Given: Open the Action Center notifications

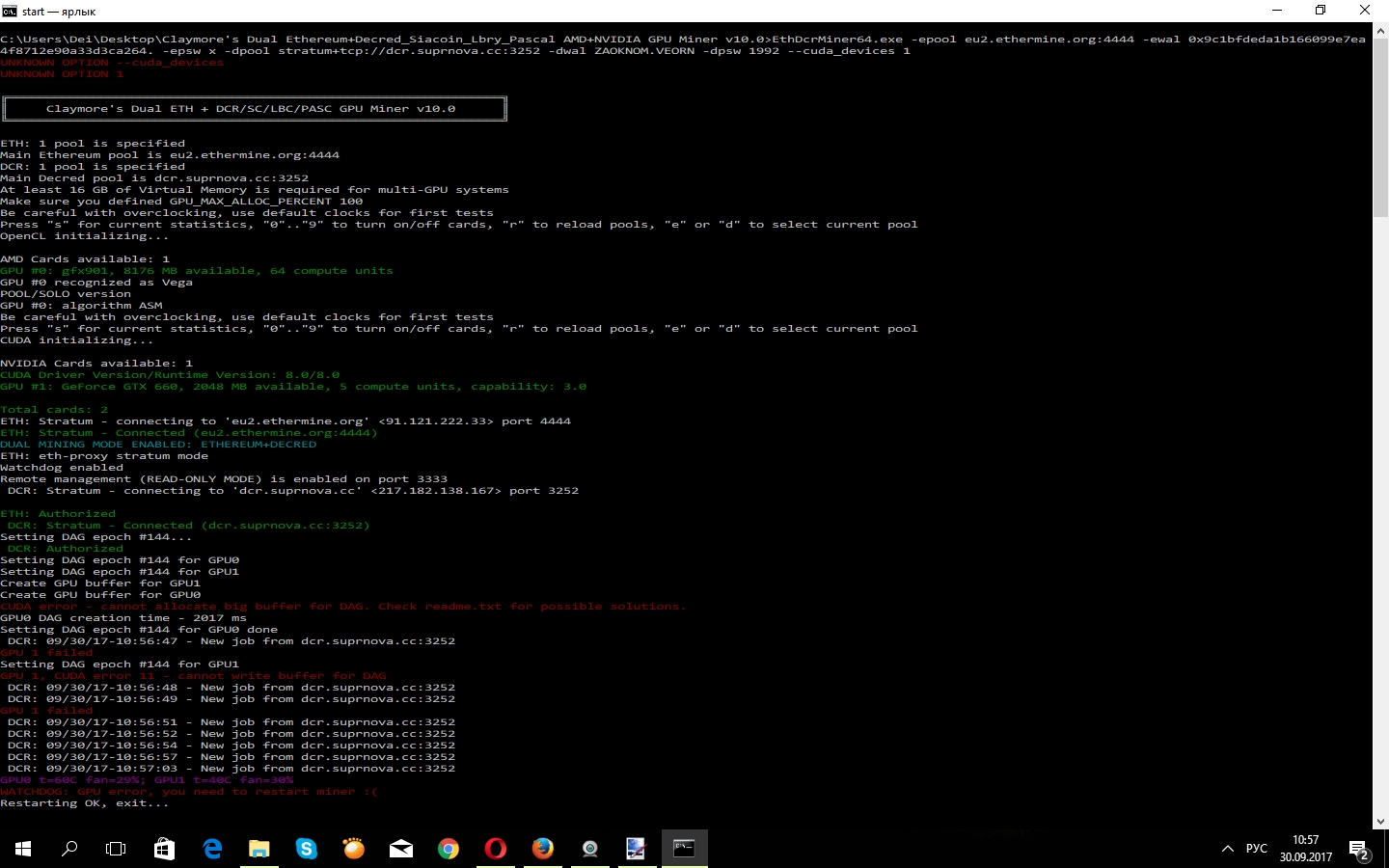Looking at the screenshot, I should click(x=1360, y=850).
